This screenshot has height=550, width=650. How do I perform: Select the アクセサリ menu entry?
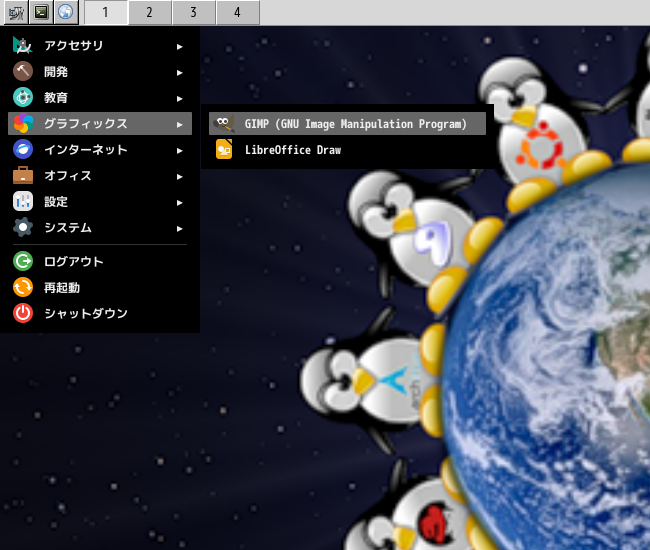point(100,45)
